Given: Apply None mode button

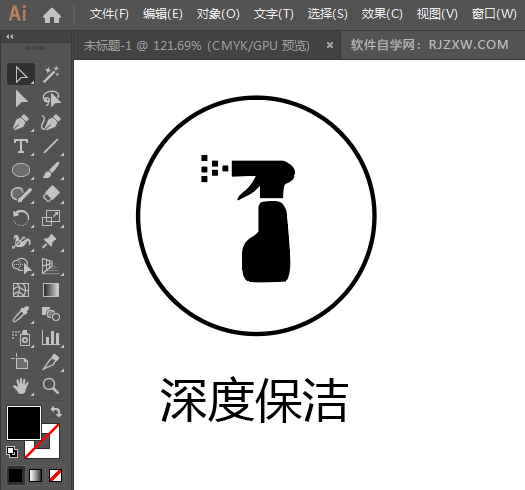Looking at the screenshot, I should tap(55, 475).
